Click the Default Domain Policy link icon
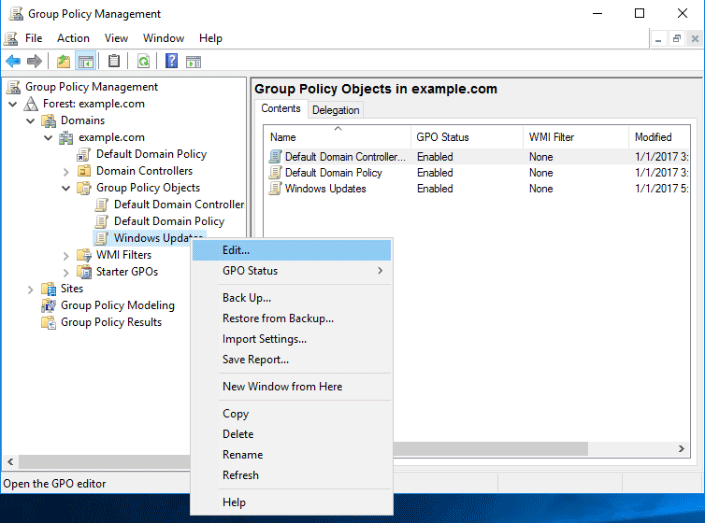This screenshot has height=523, width=705. pyautogui.click(x=84, y=154)
